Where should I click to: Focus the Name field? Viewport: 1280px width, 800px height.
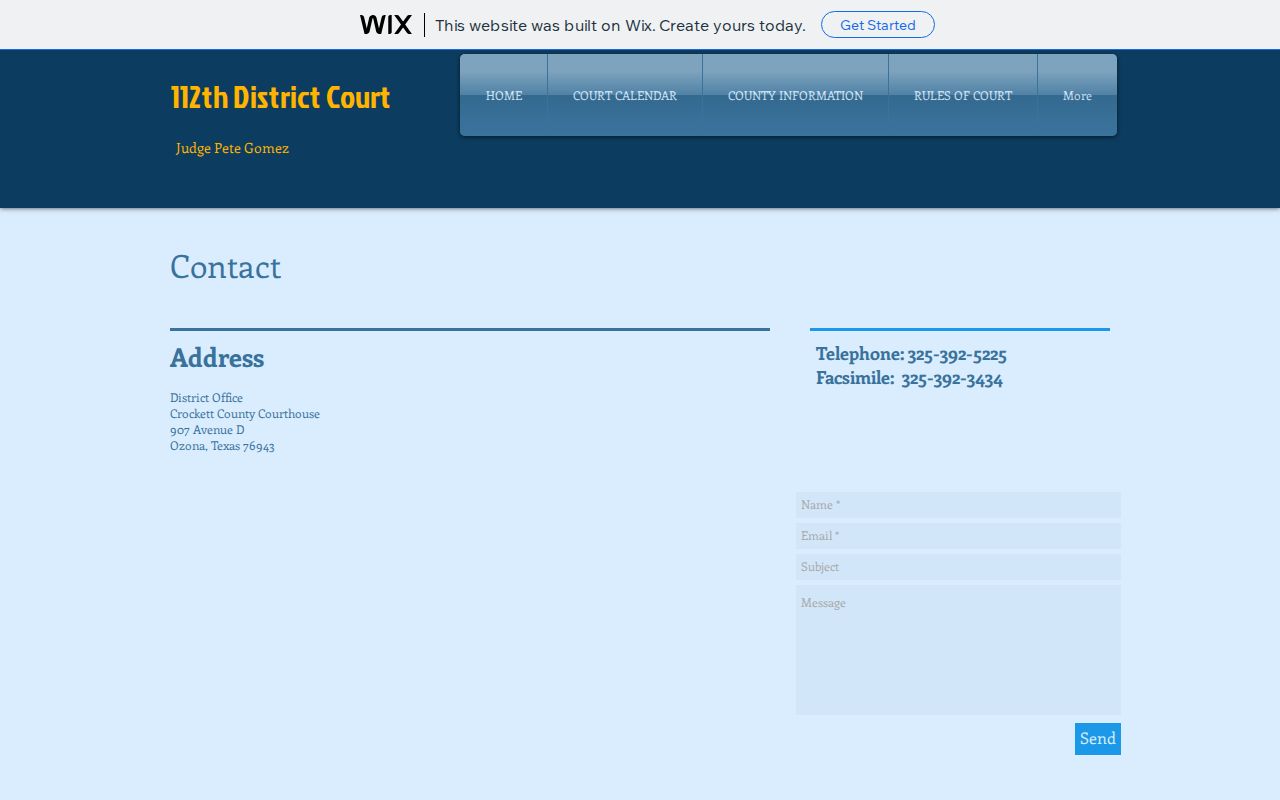pos(958,505)
